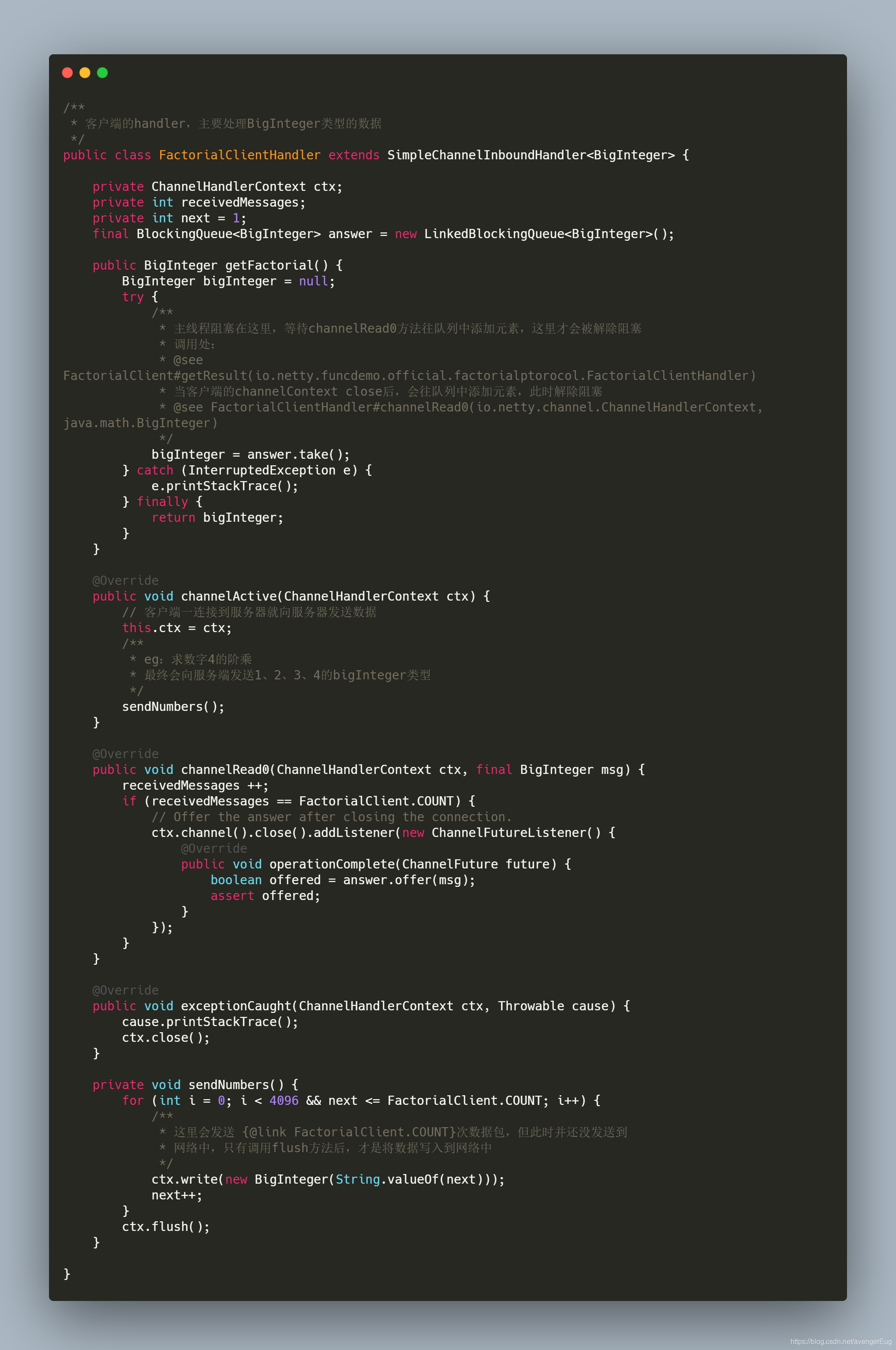Click the channelActive method signature
Screen dimensions: 896x1350
[291, 596]
